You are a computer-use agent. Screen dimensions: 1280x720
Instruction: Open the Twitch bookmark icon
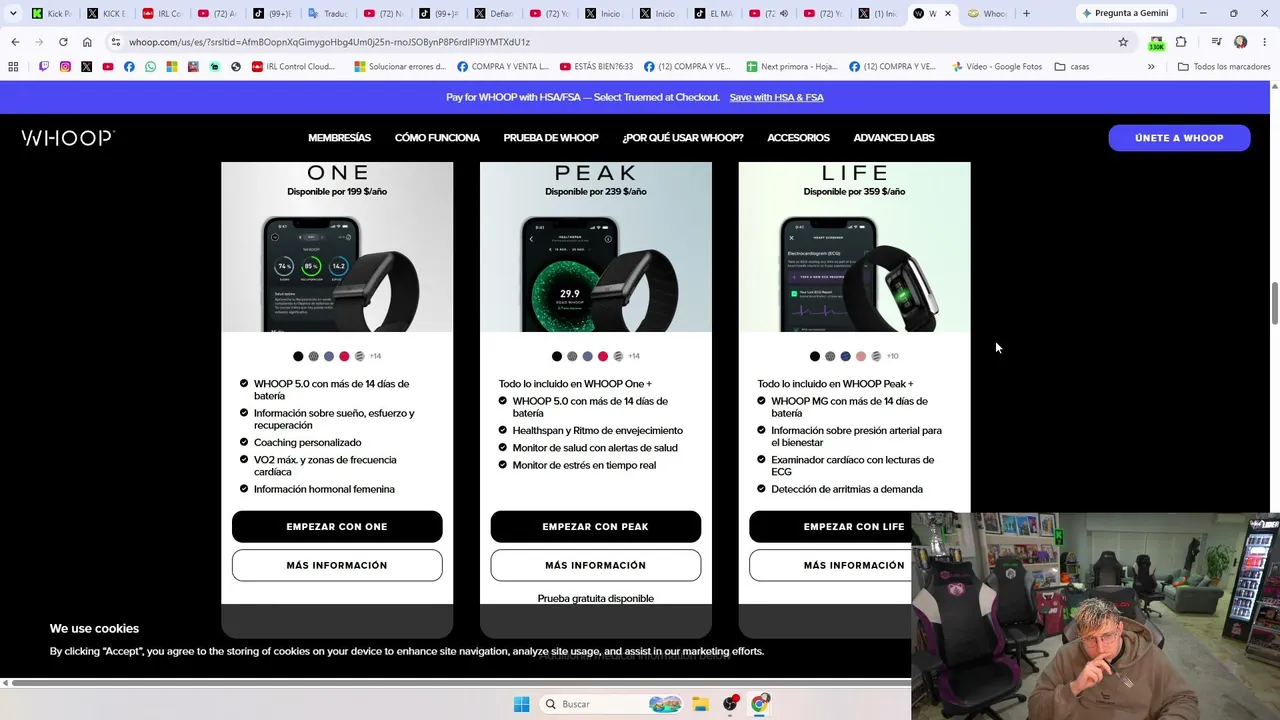(44, 67)
